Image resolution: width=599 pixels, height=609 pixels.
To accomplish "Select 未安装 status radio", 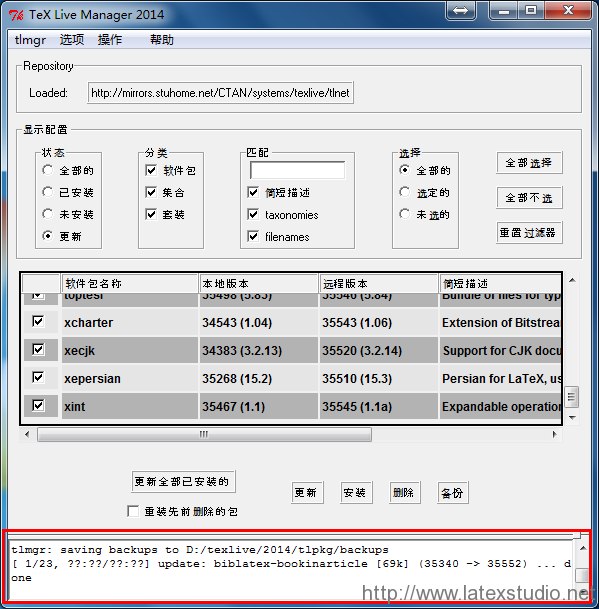I will [x=48, y=214].
